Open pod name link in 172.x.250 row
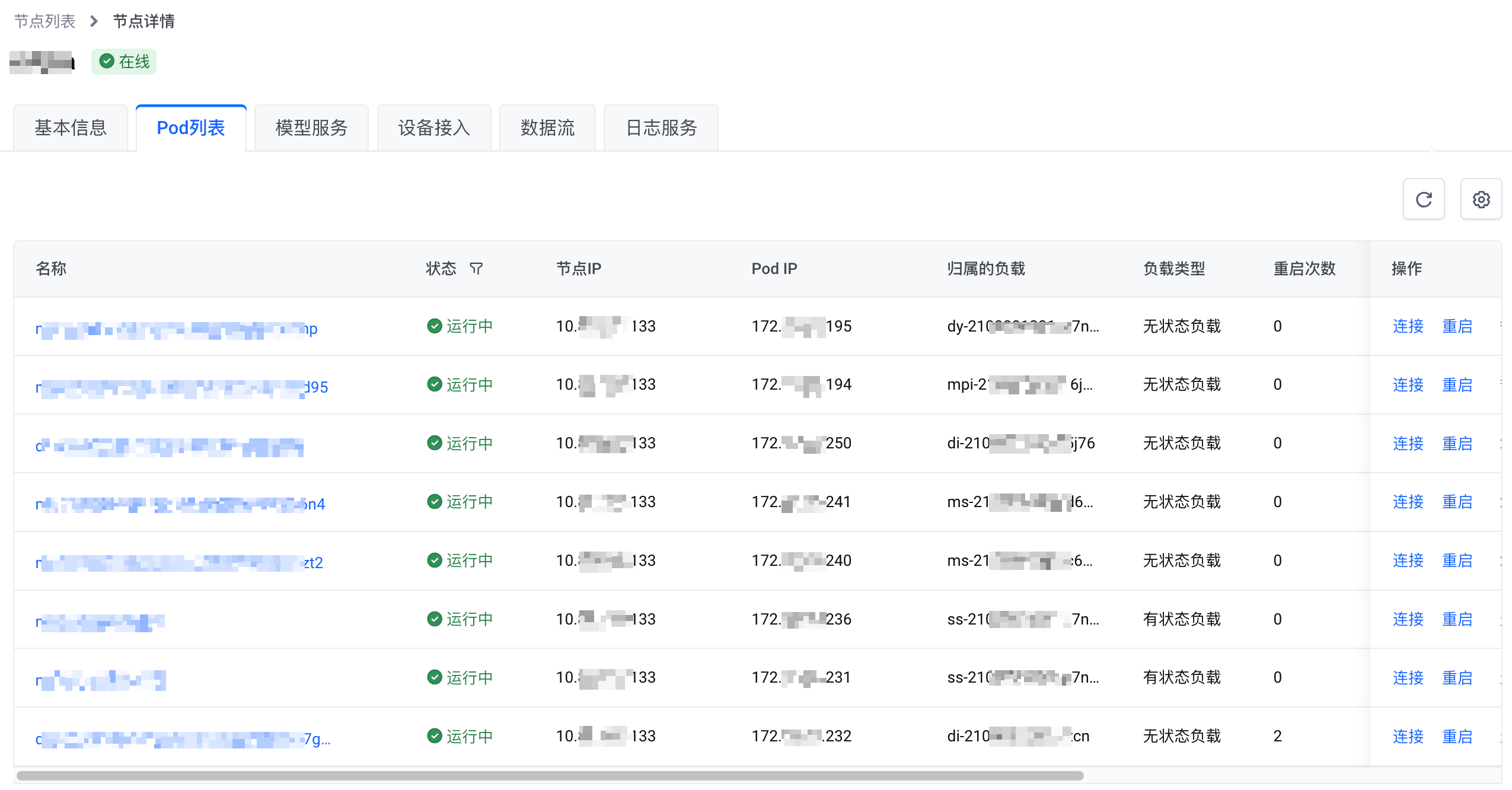The width and height of the screenshot is (1512, 790). [x=170, y=446]
